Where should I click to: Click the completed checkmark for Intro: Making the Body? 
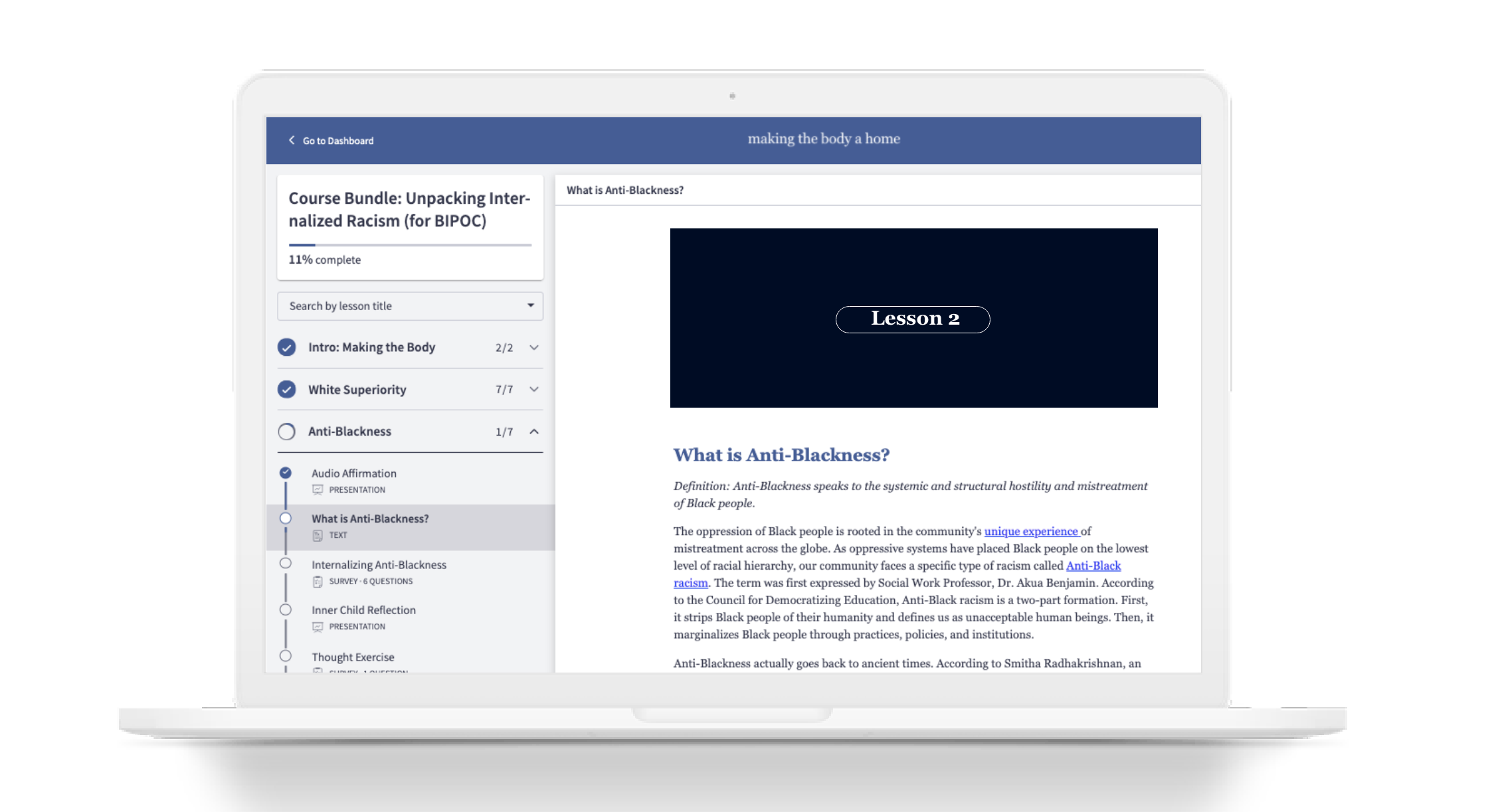pyautogui.click(x=286, y=347)
